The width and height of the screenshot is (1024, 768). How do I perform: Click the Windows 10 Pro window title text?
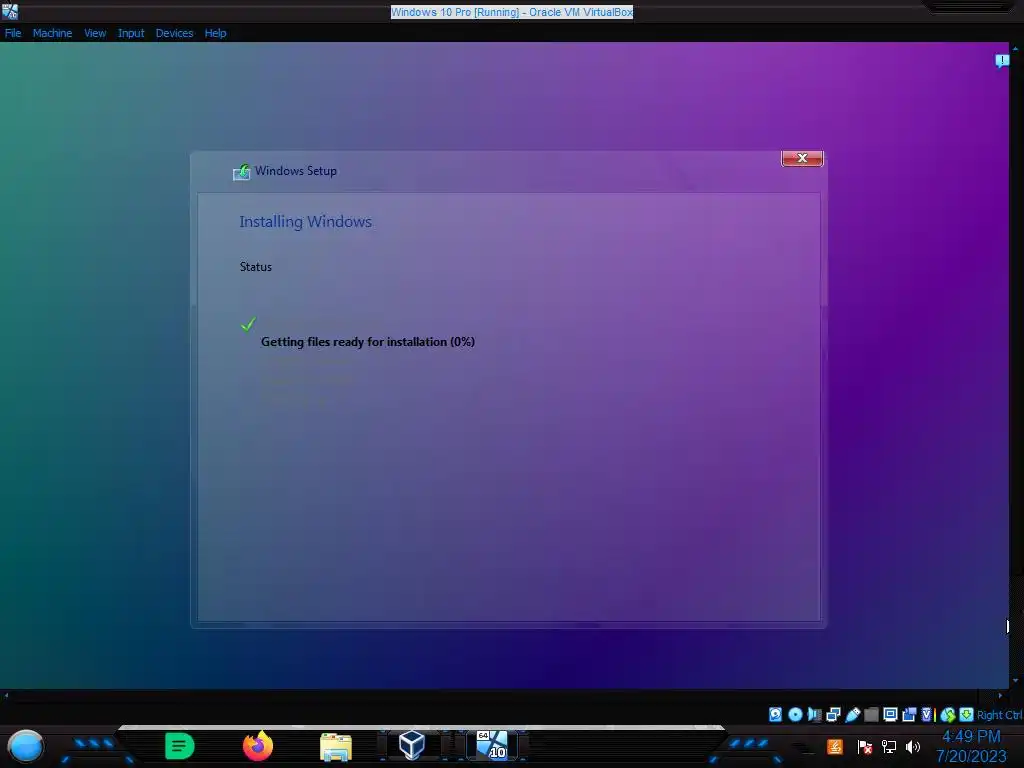[512, 12]
